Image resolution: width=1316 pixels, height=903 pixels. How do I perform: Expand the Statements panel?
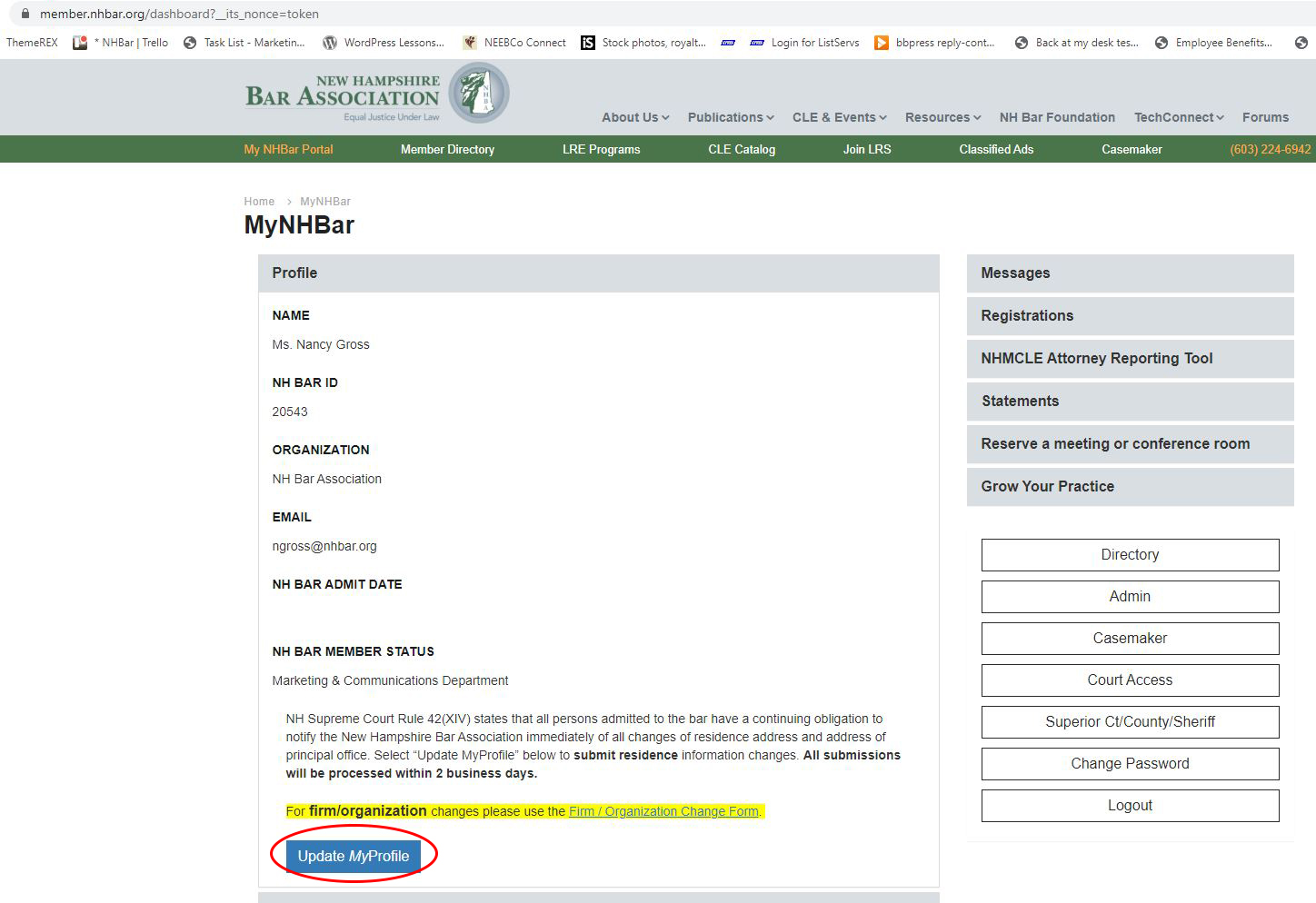[x=1130, y=402]
